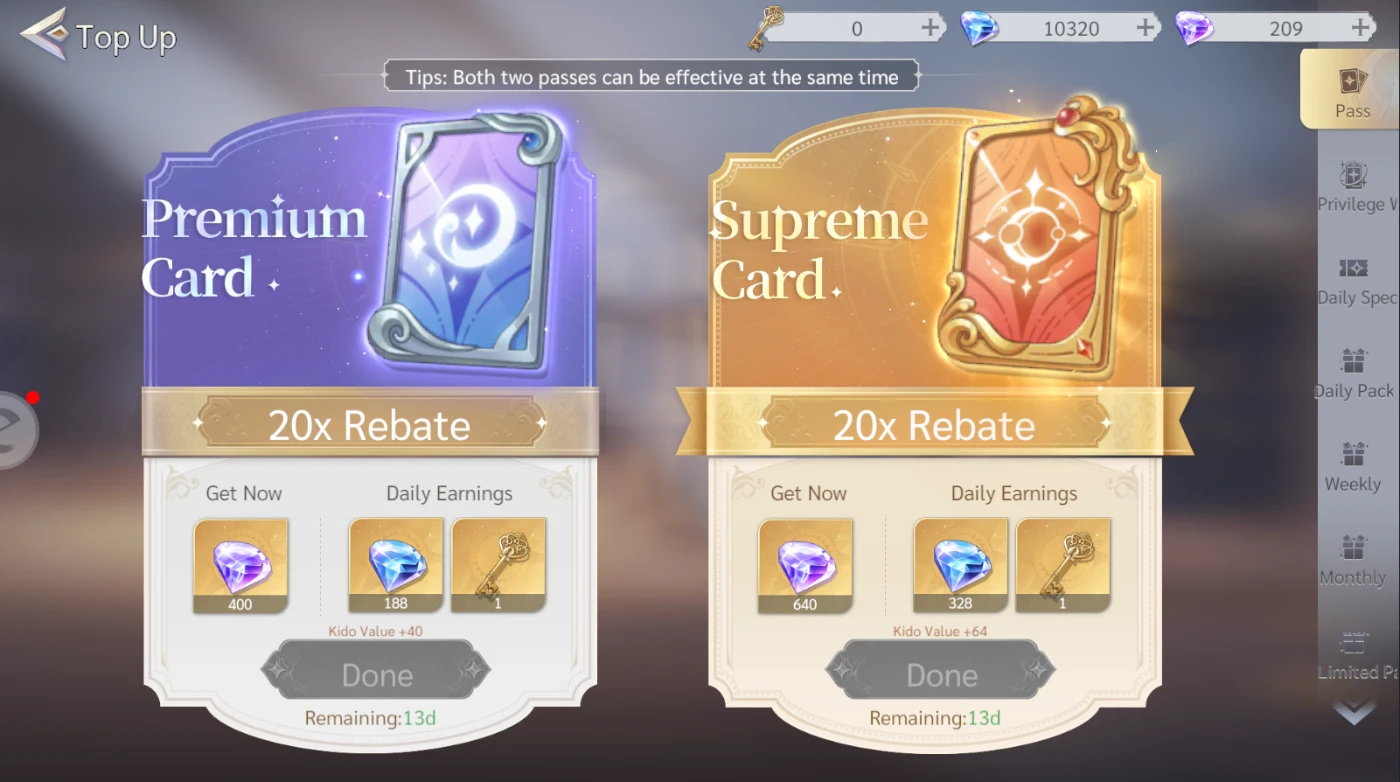Click the back arrow next to Top Up

point(43,34)
